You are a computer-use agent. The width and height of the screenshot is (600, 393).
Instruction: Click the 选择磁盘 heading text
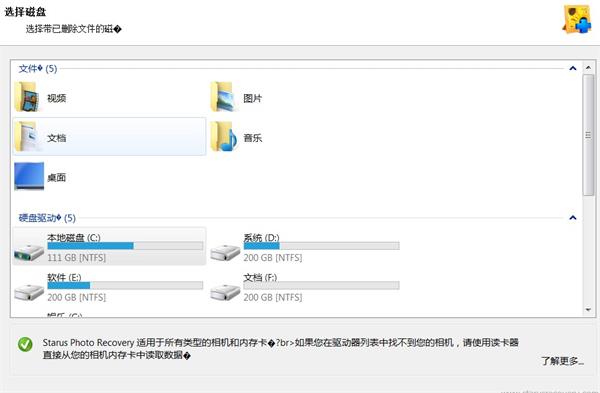pyautogui.click(x=25, y=12)
